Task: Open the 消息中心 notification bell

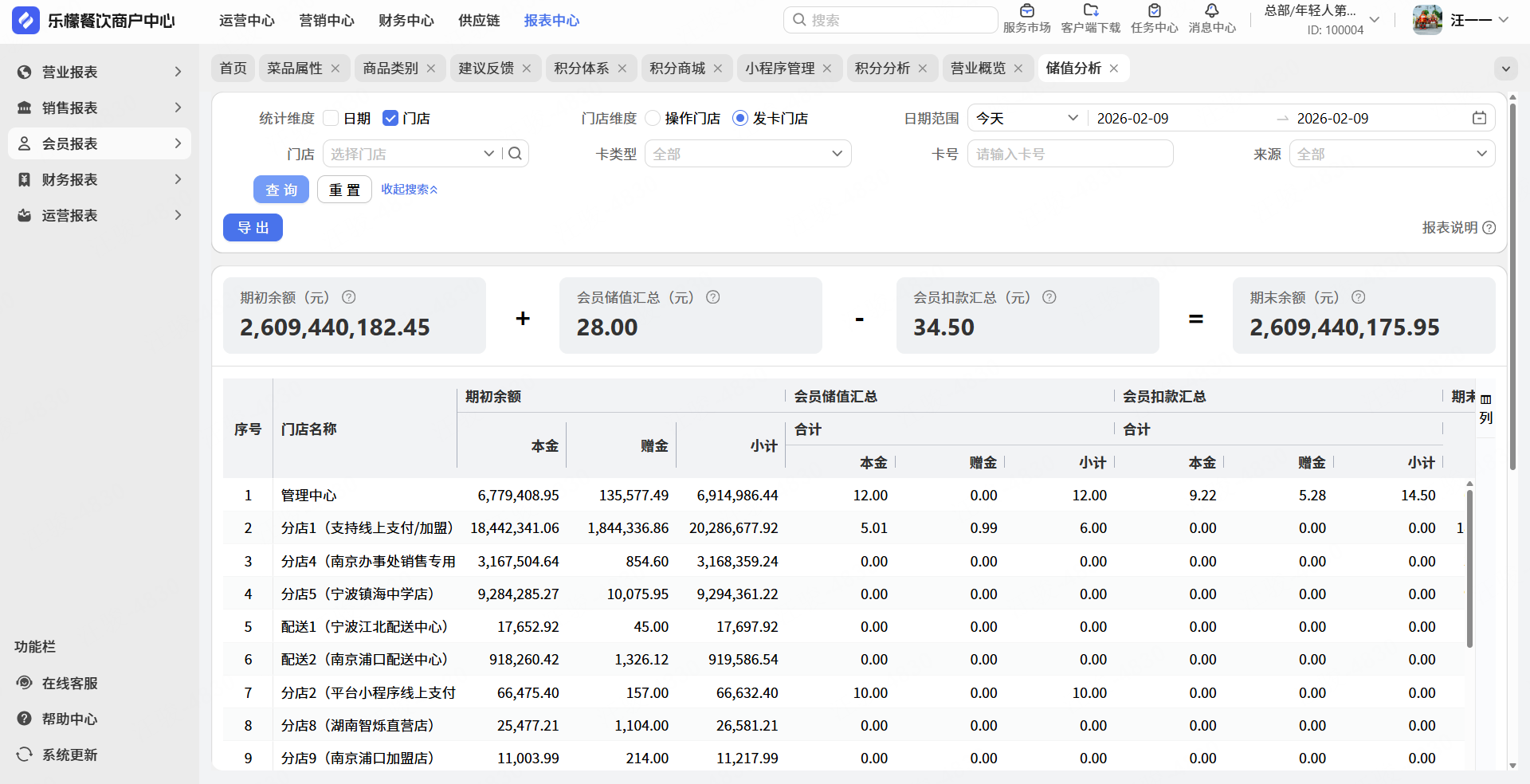Action: click(1211, 11)
